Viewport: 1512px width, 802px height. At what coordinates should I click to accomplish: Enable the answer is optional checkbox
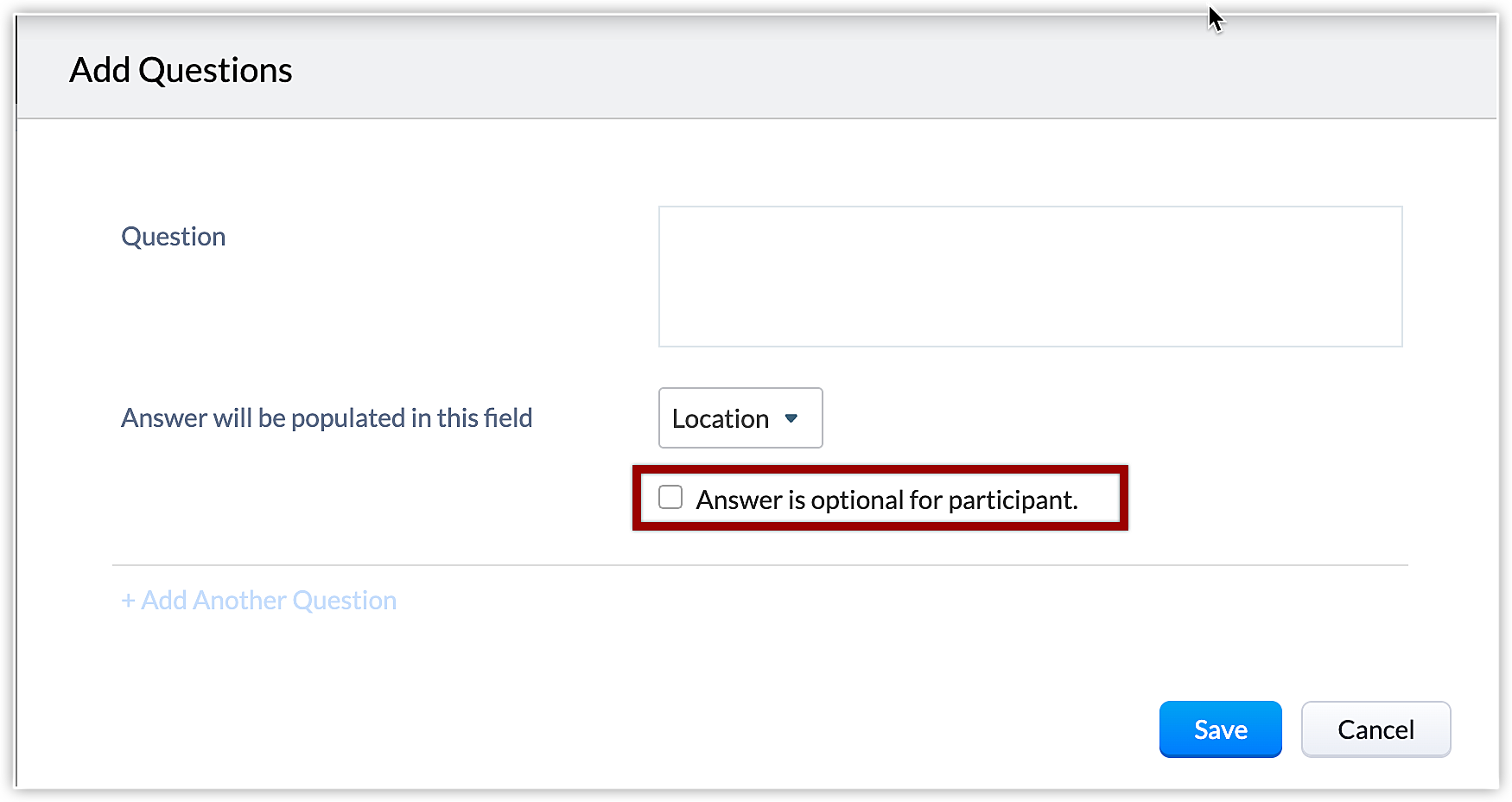click(670, 498)
